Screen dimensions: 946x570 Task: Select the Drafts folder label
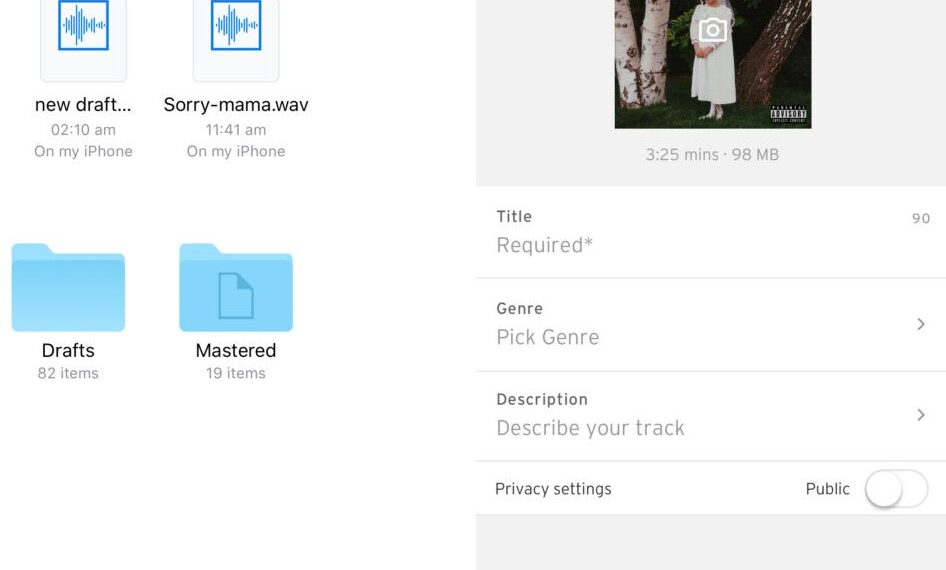(x=68, y=351)
